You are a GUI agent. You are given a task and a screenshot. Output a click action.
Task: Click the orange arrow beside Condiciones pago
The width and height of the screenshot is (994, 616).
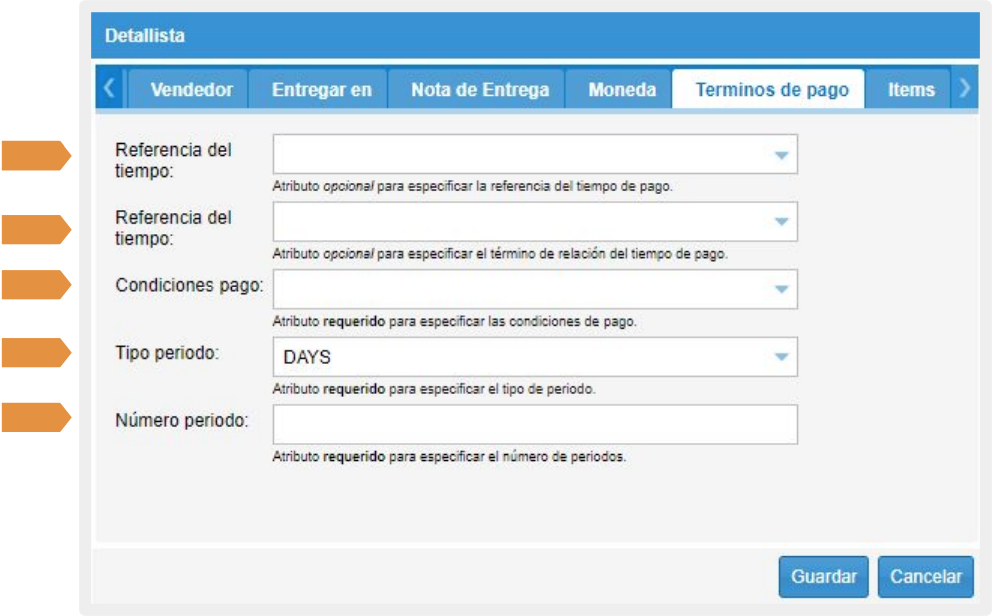[x=36, y=286]
